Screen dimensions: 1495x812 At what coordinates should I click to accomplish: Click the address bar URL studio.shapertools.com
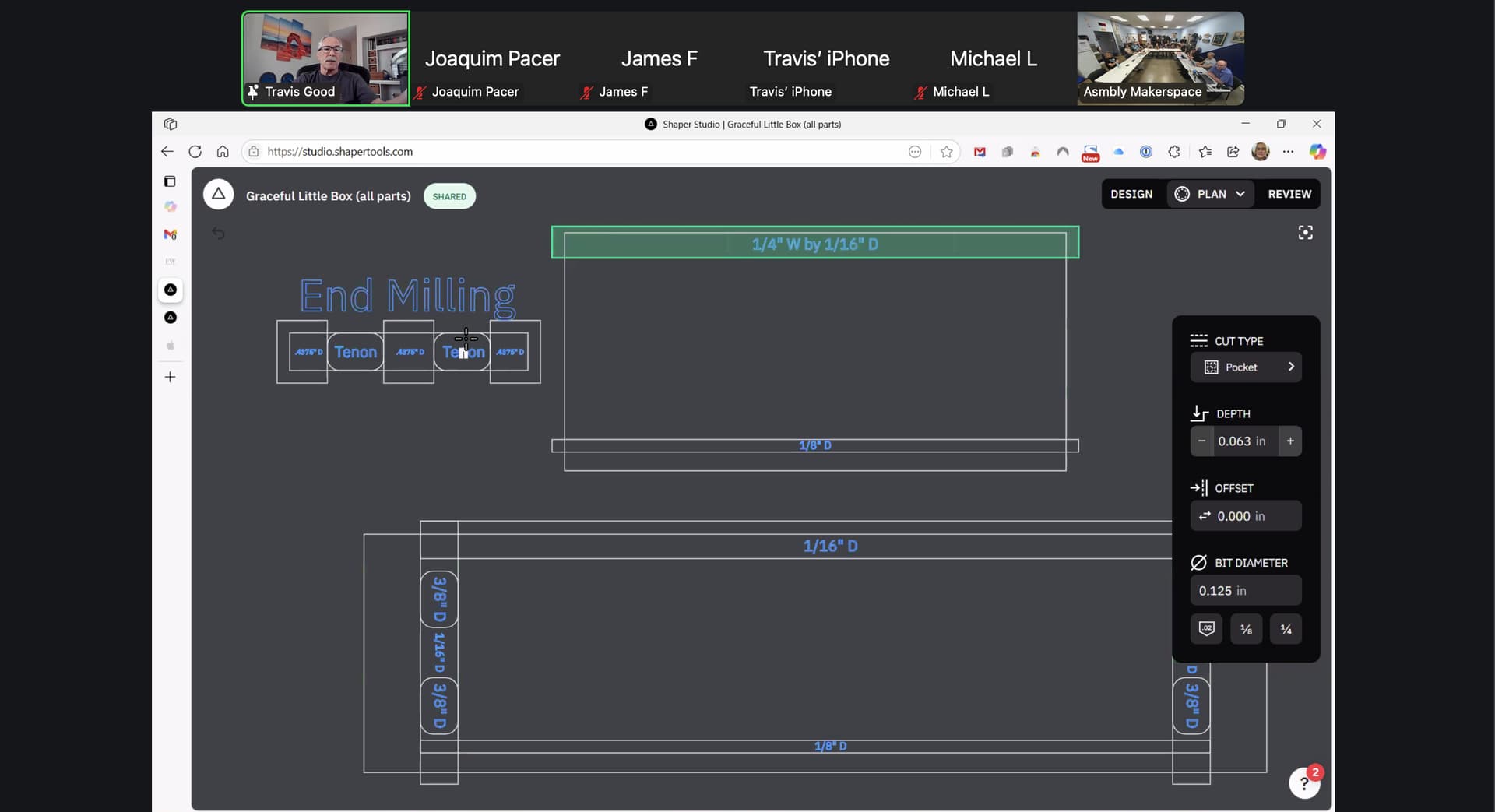coord(339,152)
